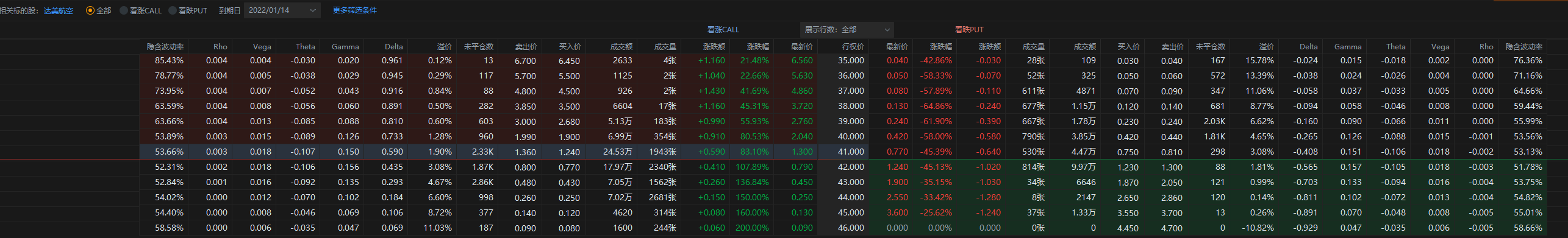
Task: Sort by call-side Theta column header
Action: pos(306,46)
